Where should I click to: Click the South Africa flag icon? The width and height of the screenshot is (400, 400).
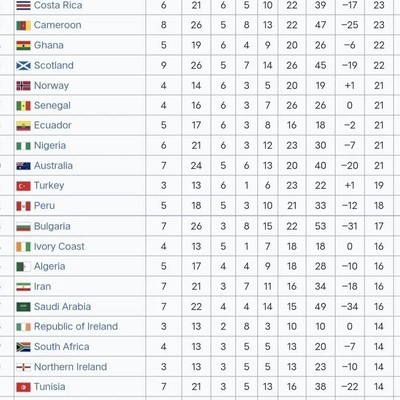point(23,347)
